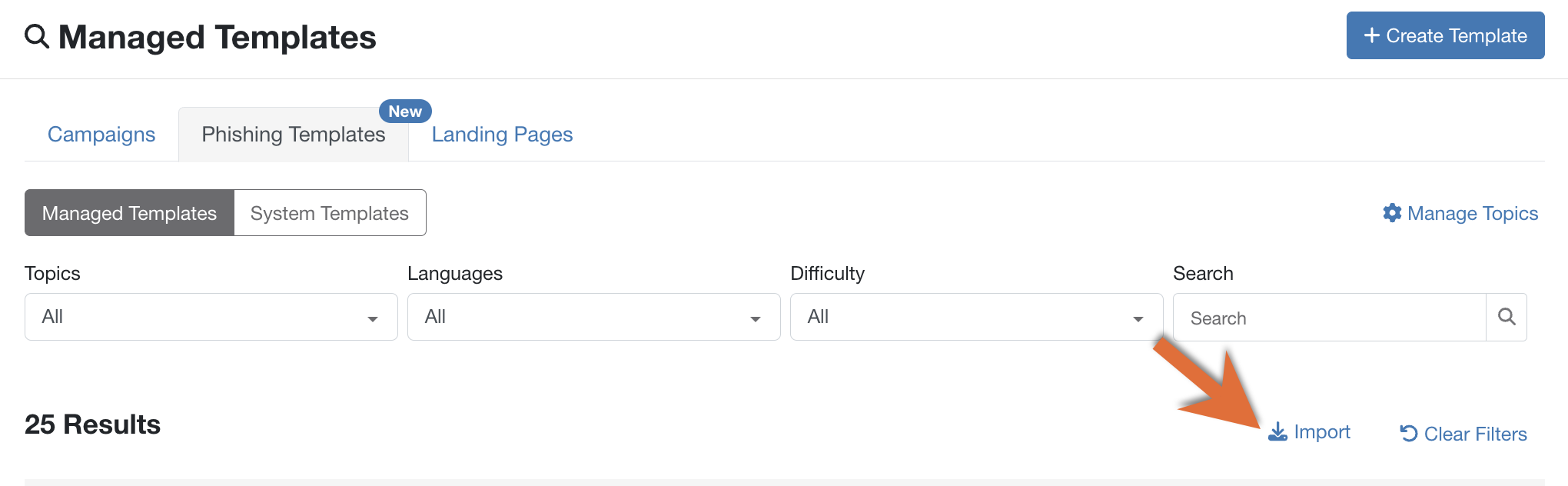This screenshot has height=486, width=1568.
Task: Click the search magnifier button in Search field
Action: [1507, 317]
